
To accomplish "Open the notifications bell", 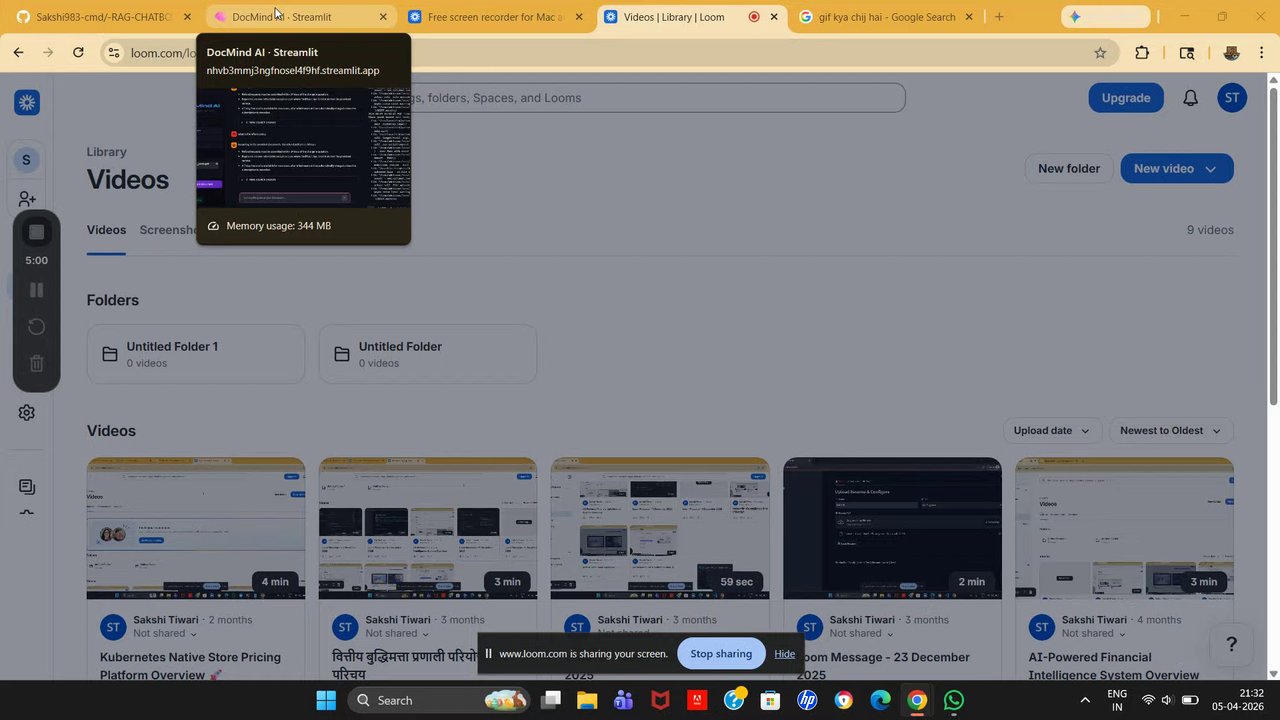I will tap(1190, 98).
